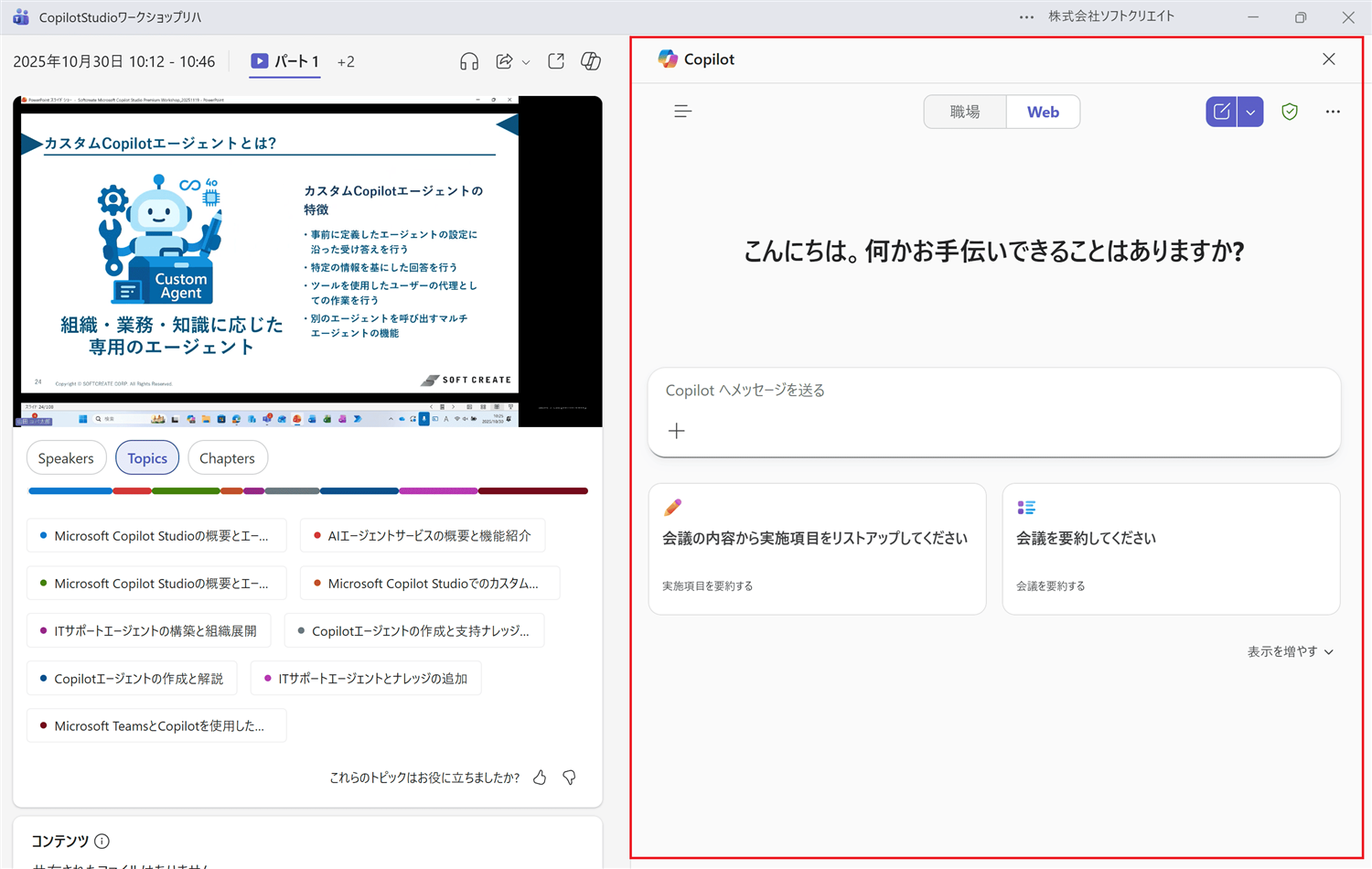Click the Copilot logo icon near the video controls
The height and width of the screenshot is (869, 1372).
[x=591, y=60]
